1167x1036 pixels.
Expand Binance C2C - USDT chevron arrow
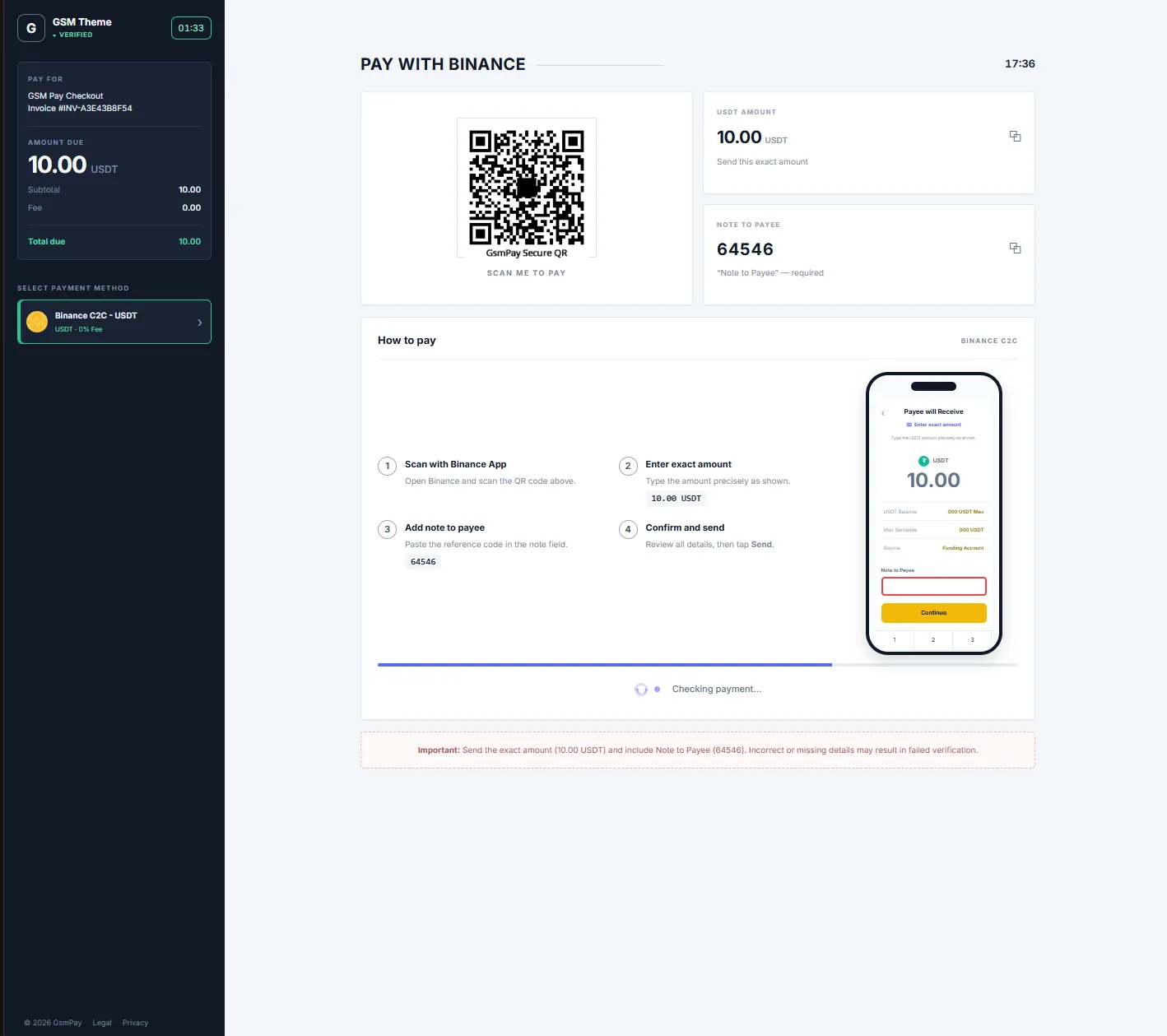point(200,323)
